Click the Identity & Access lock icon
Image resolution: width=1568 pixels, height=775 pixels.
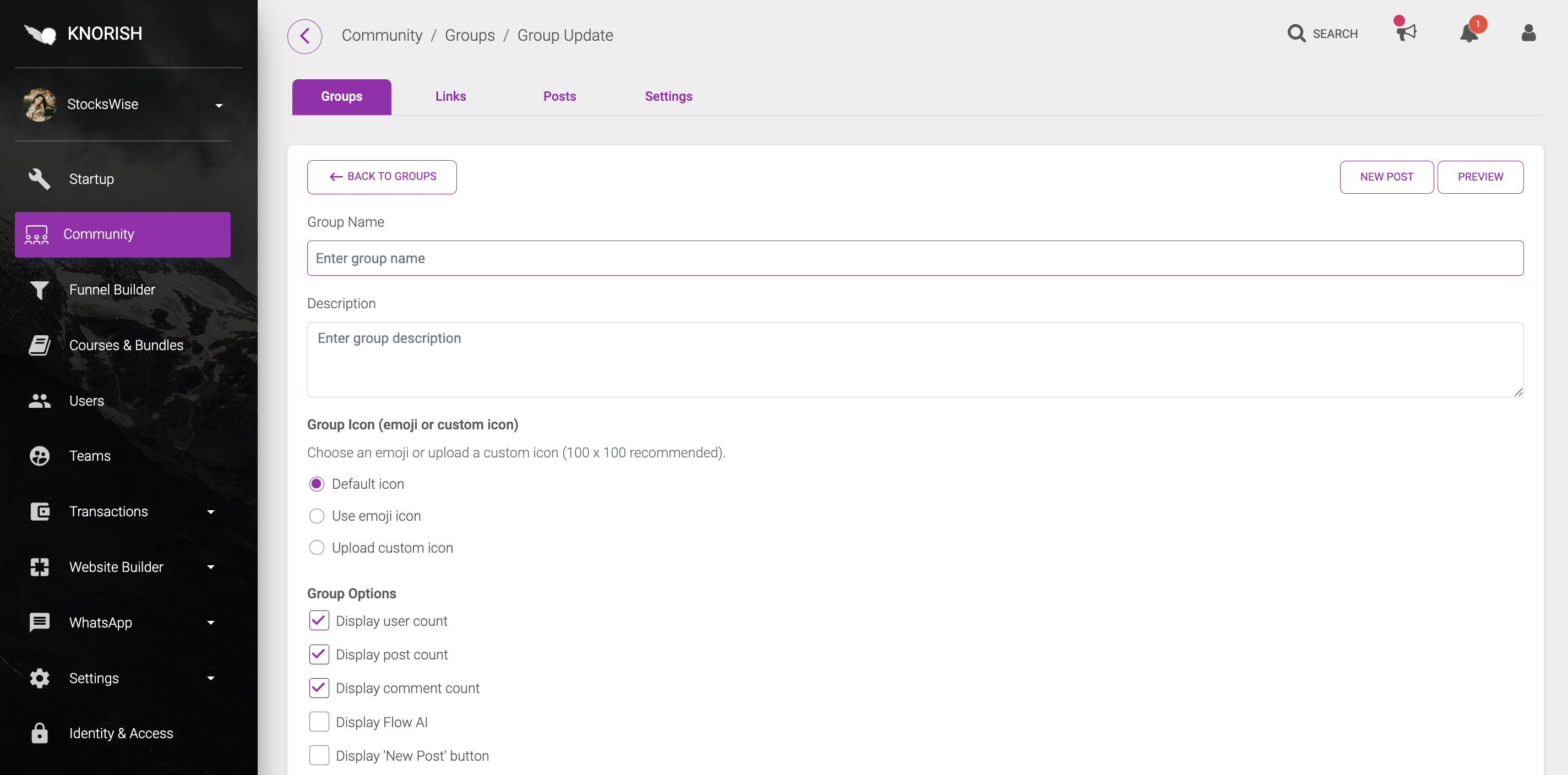point(40,734)
